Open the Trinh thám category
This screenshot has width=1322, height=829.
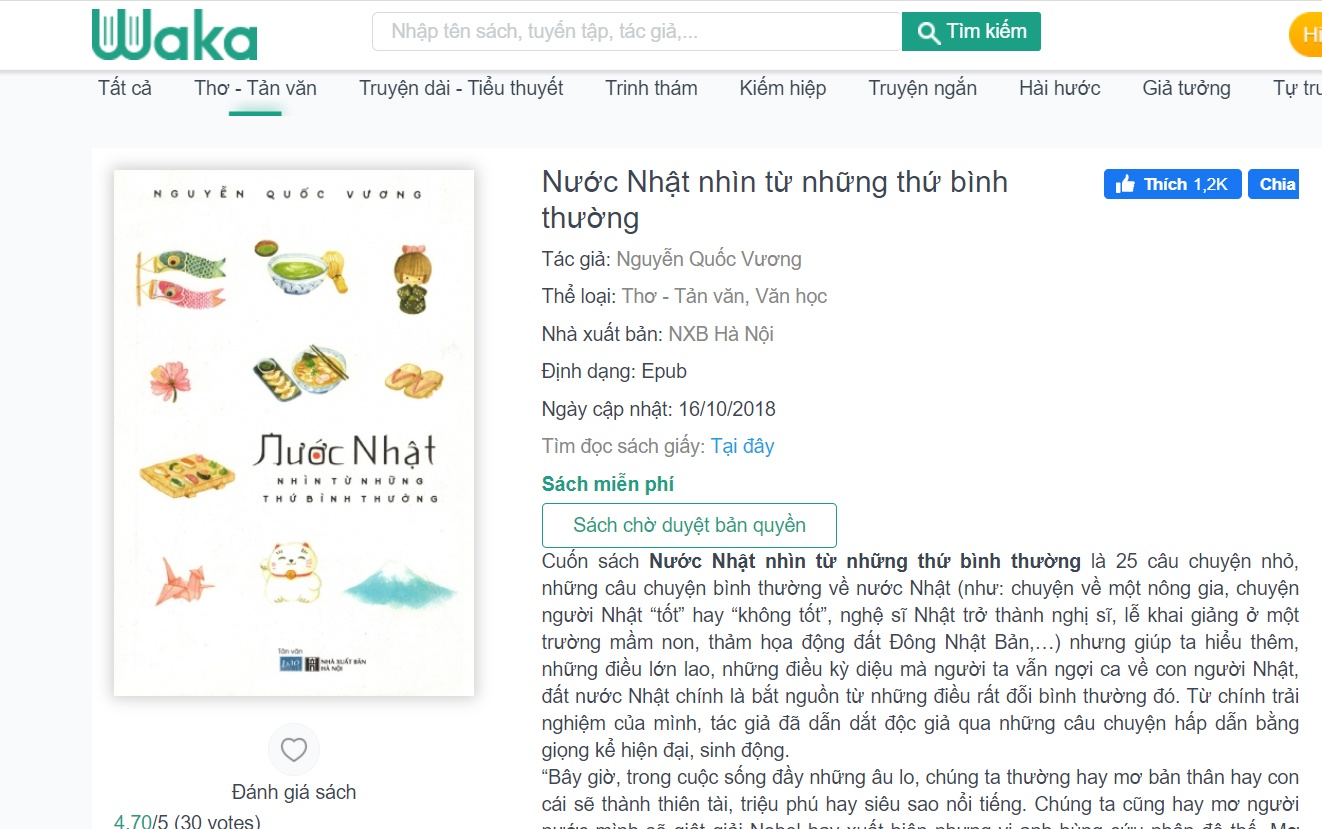tap(651, 88)
